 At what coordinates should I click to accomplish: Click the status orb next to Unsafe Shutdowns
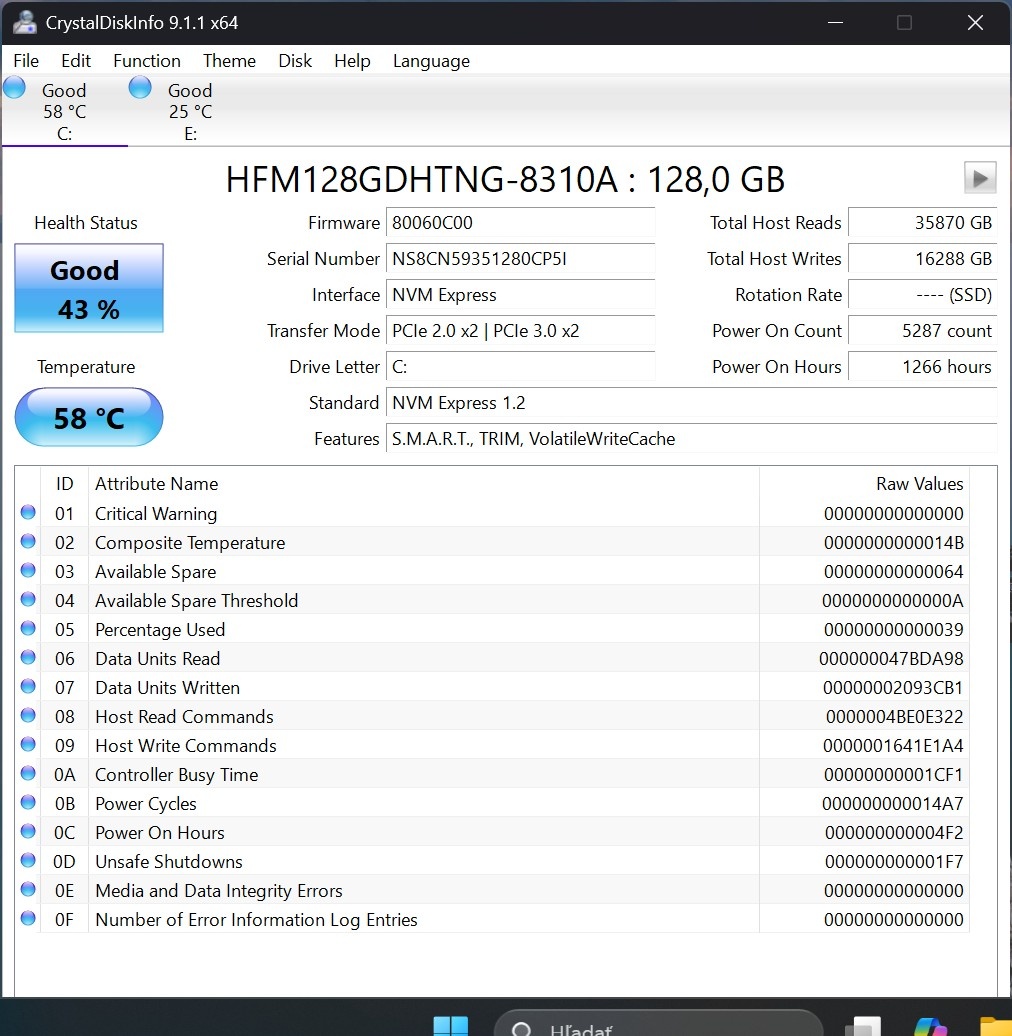tap(27, 860)
